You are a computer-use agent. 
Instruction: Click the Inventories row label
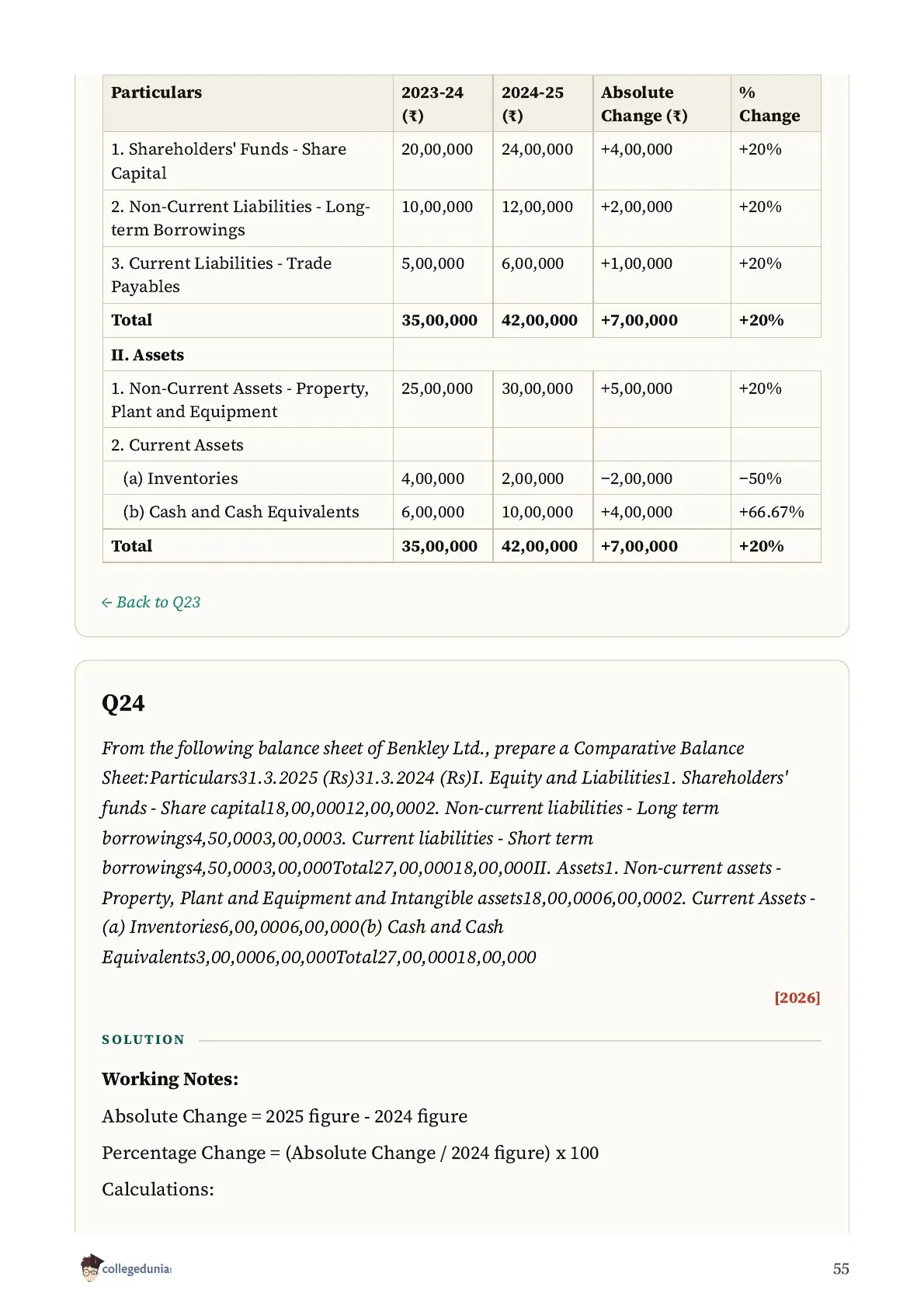coord(180,478)
